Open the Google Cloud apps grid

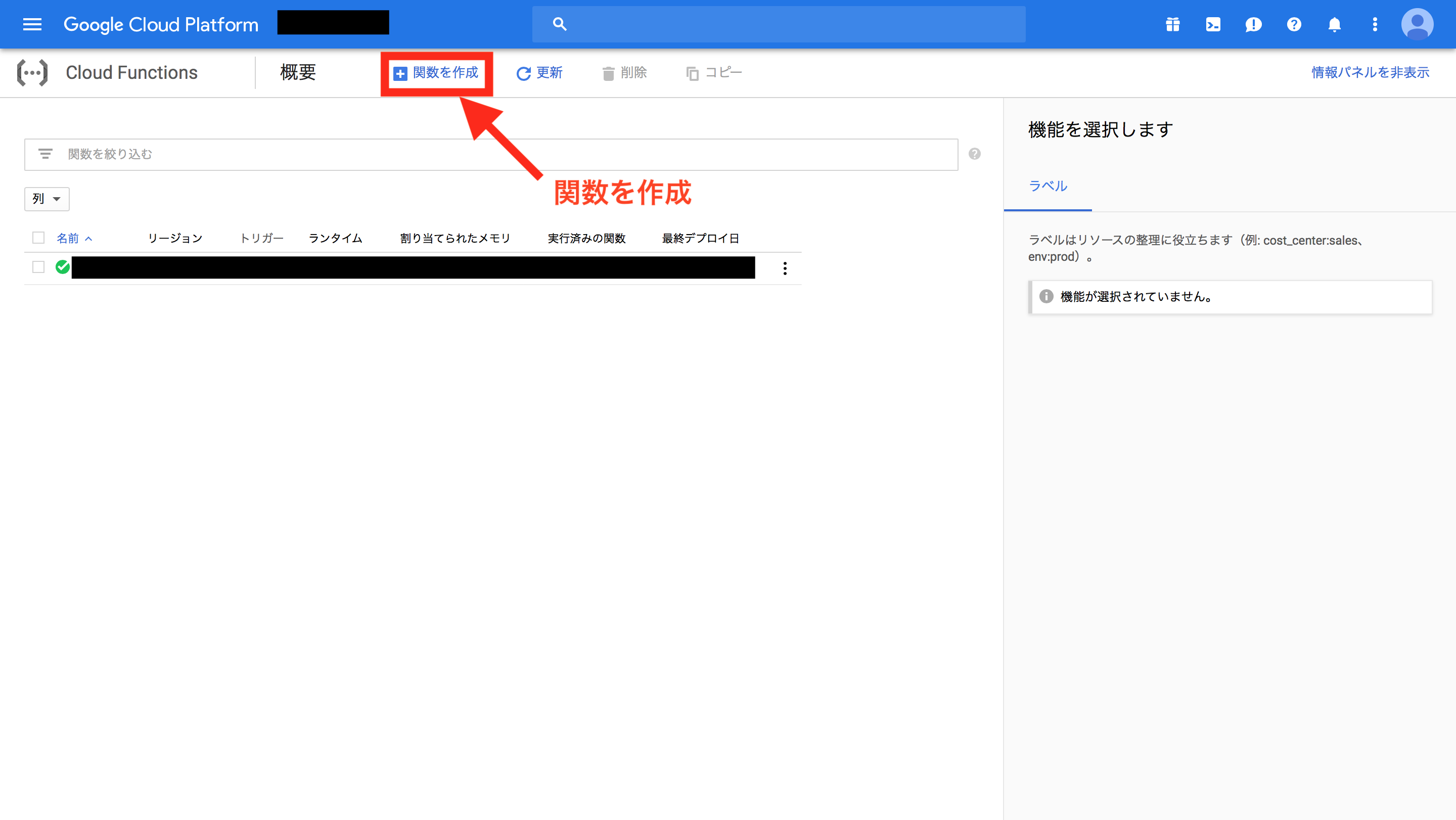(1172, 24)
